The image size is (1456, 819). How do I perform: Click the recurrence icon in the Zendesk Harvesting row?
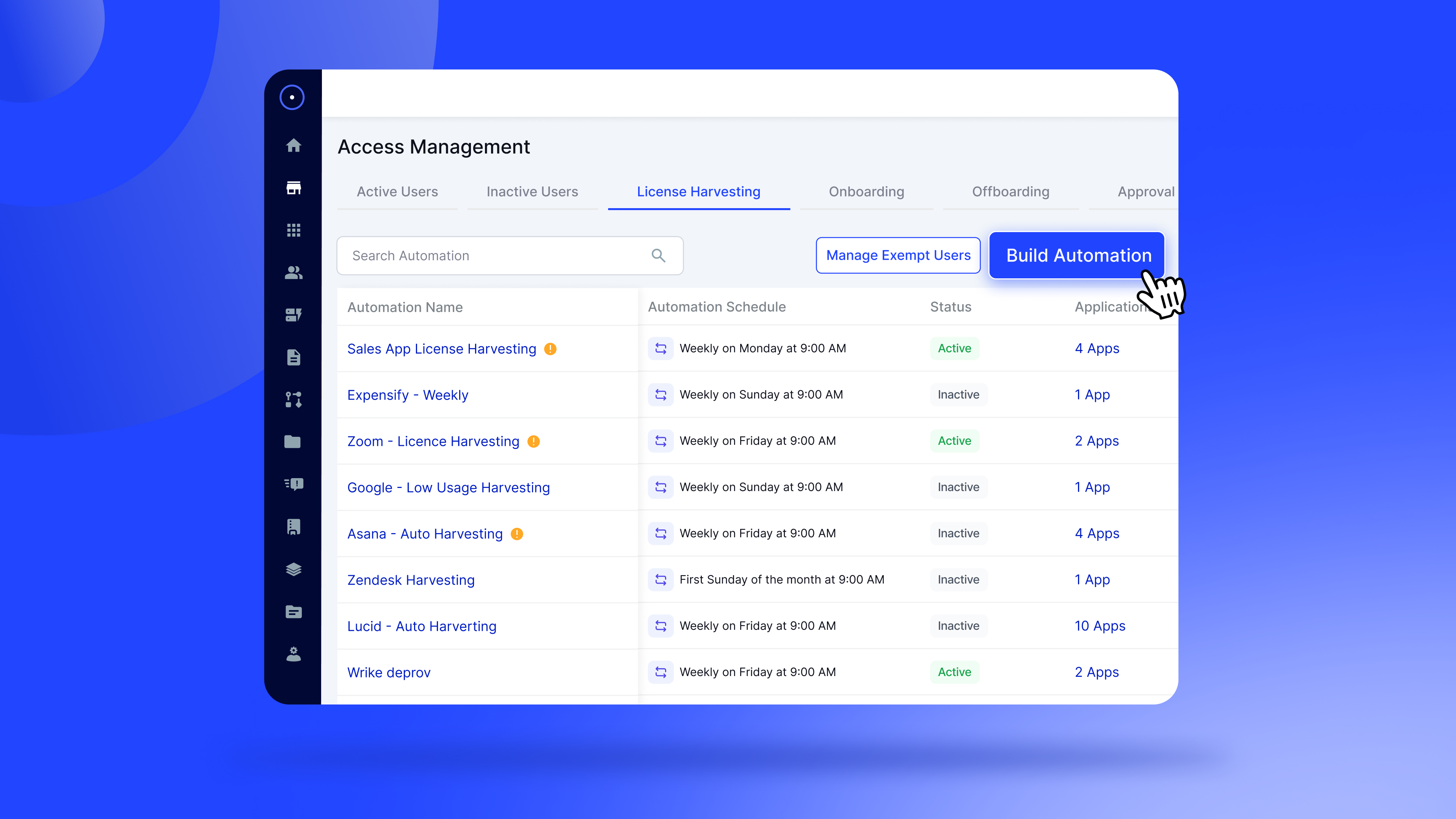pos(660,579)
